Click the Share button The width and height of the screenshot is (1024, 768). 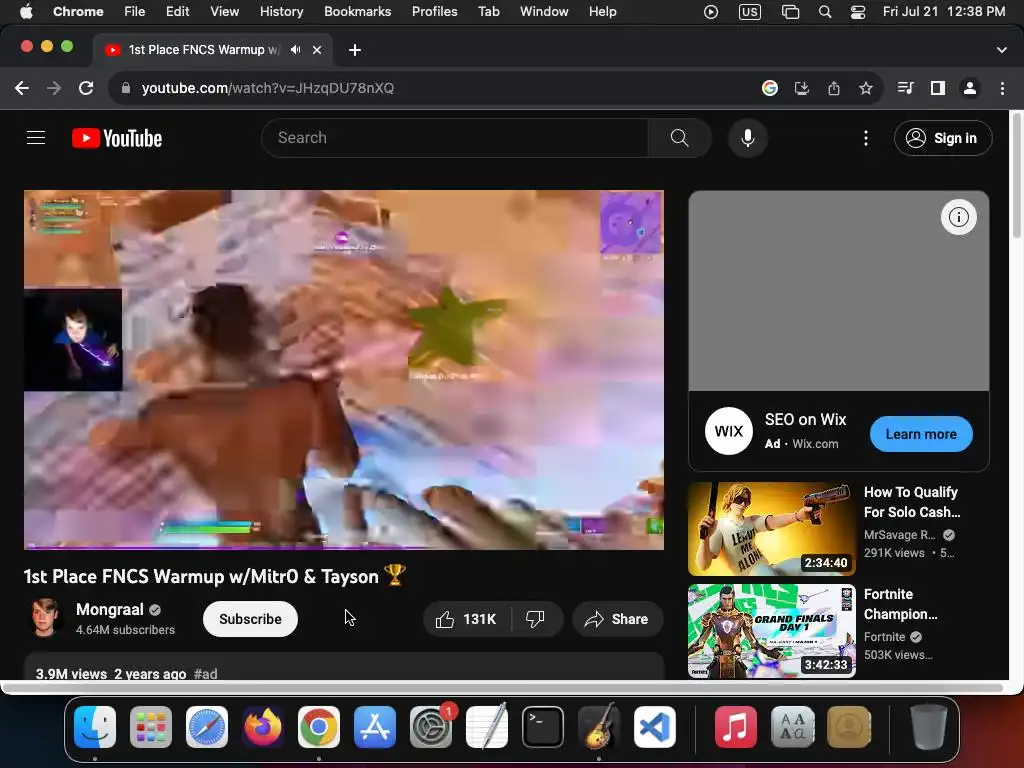click(x=617, y=619)
